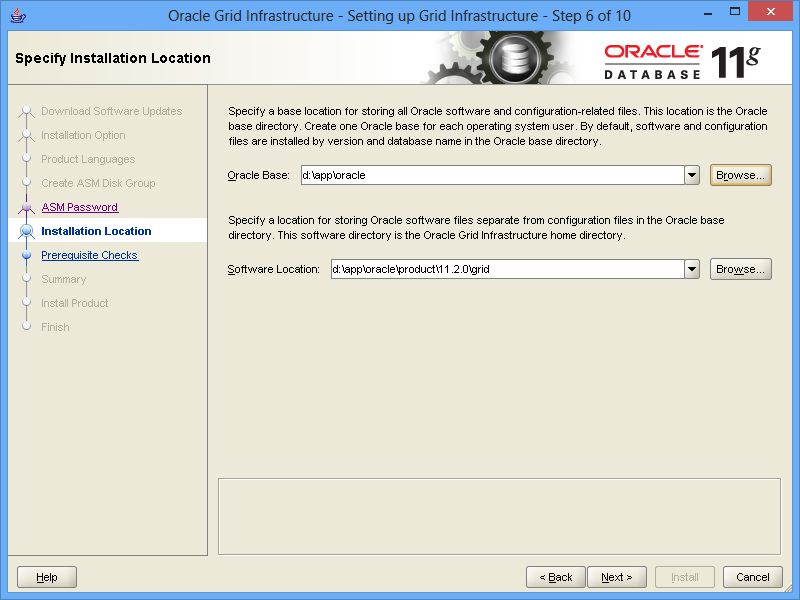This screenshot has width=800, height=600.
Task: Click the Specify Installation Location heading
Action: [x=113, y=58]
